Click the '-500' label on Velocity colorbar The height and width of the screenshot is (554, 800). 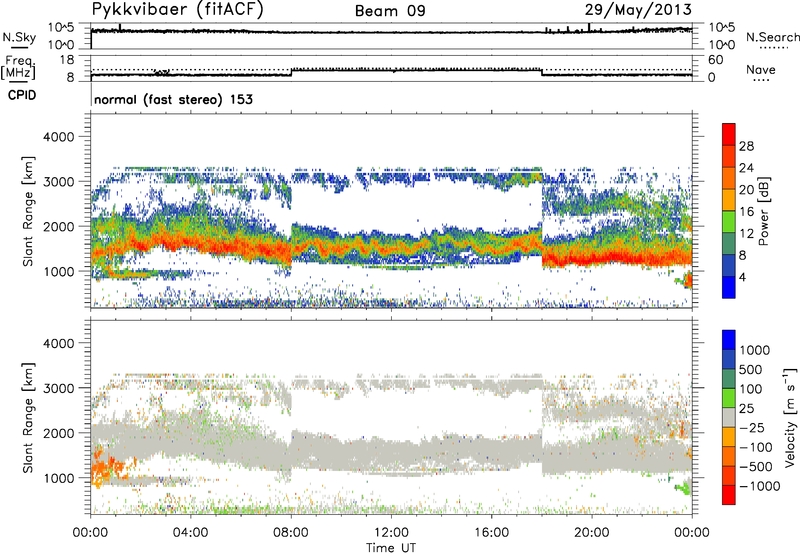(x=756, y=466)
